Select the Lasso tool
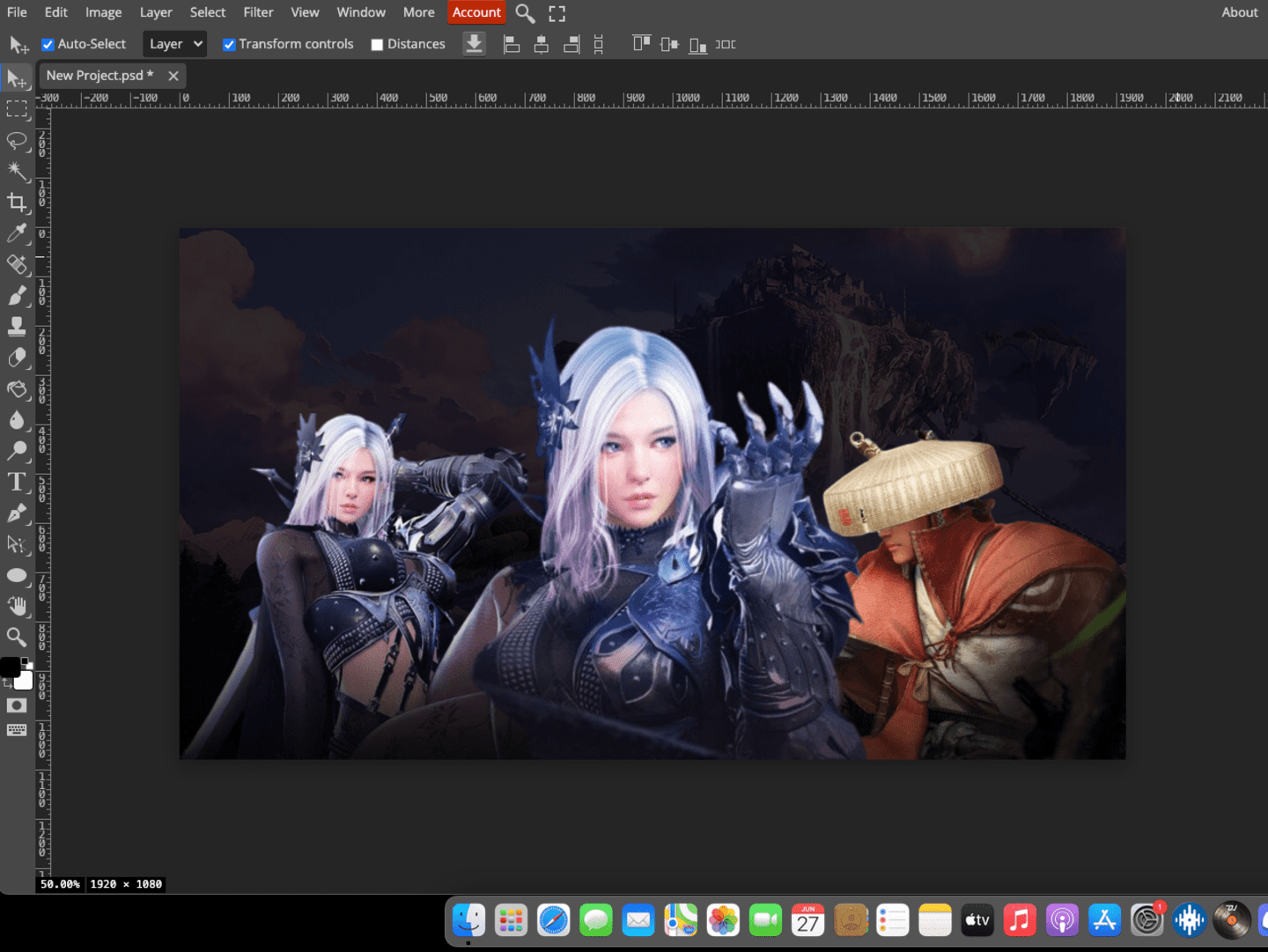Screen dimensions: 1268x952 (17, 140)
